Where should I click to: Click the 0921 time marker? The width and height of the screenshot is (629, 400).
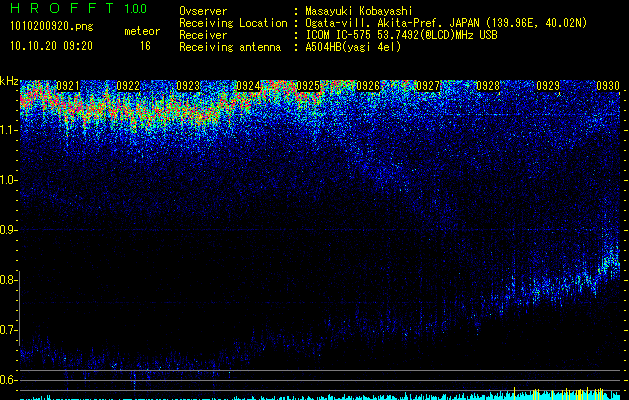(68, 86)
